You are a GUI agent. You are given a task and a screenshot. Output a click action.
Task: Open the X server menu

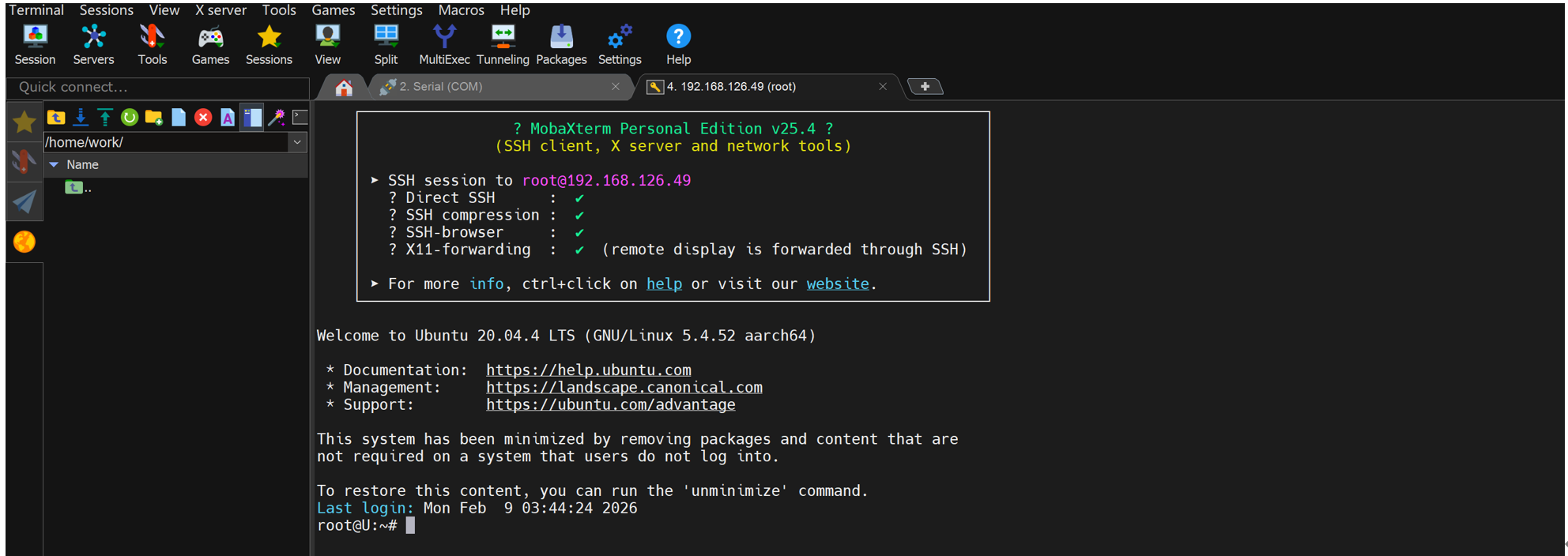click(220, 10)
